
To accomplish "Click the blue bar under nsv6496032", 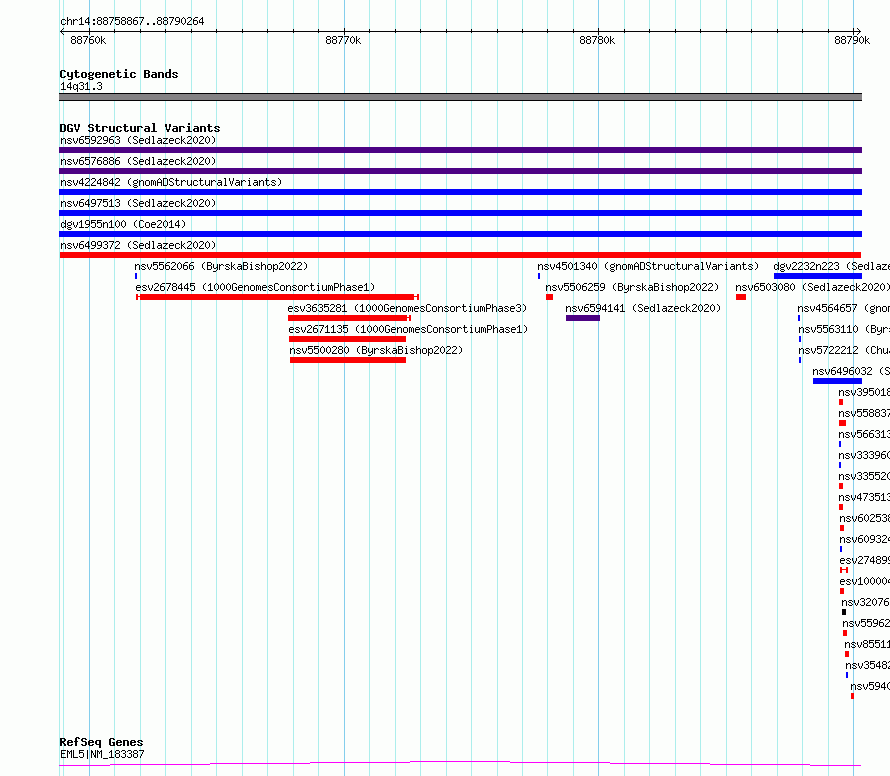I will tap(837, 381).
